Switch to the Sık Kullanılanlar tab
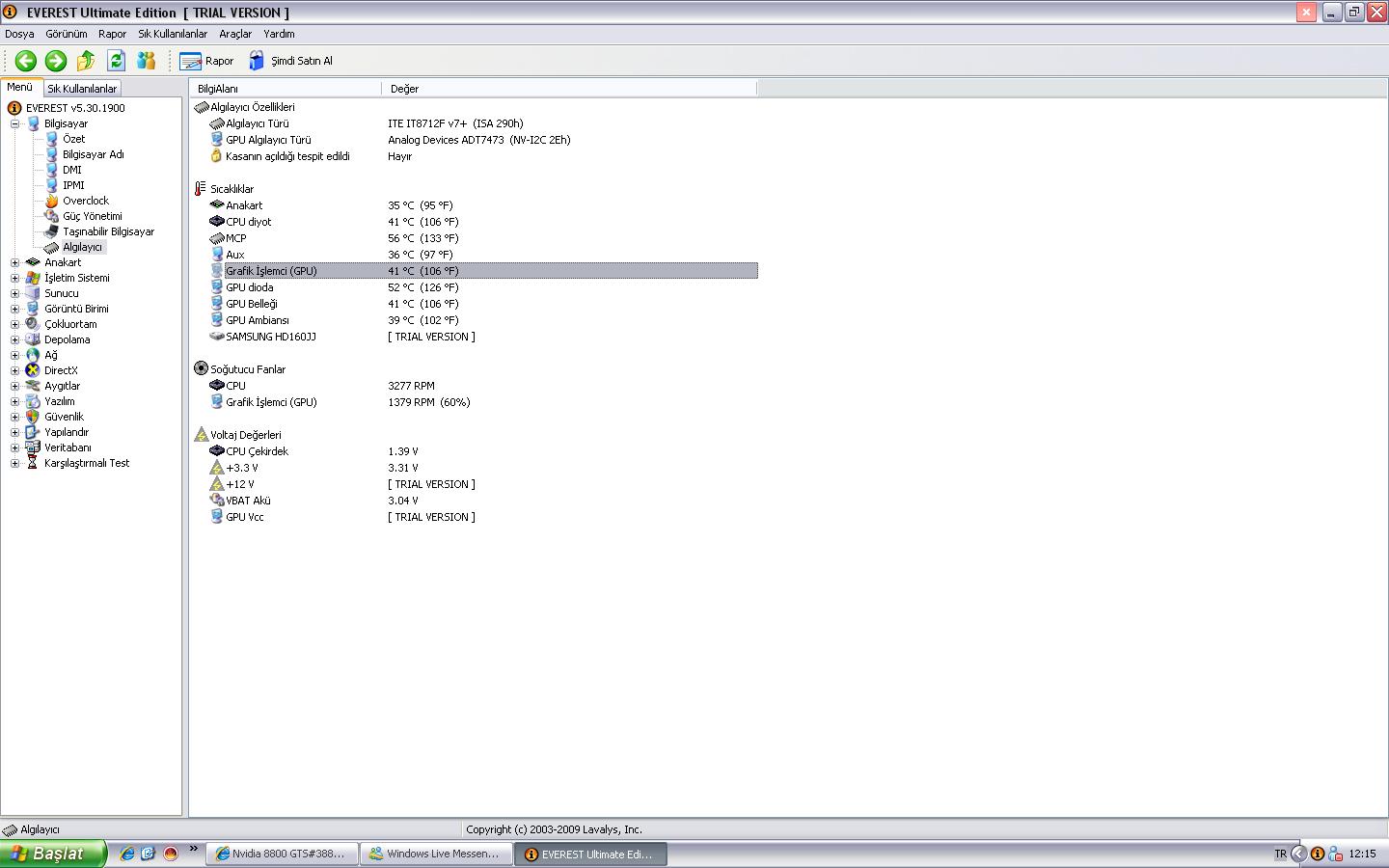Viewport: 1389px width, 868px height. coord(82,89)
